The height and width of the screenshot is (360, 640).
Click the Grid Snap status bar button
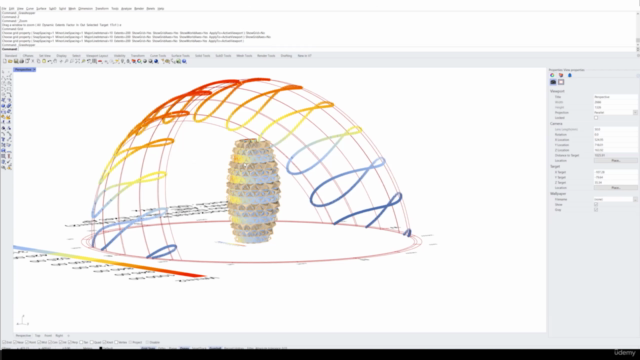(148, 349)
